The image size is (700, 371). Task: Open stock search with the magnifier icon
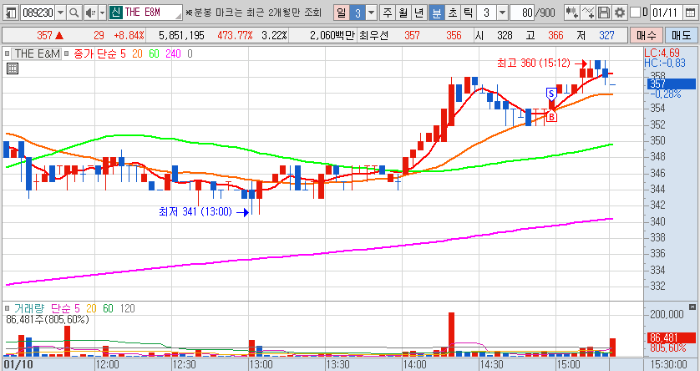click(75, 13)
